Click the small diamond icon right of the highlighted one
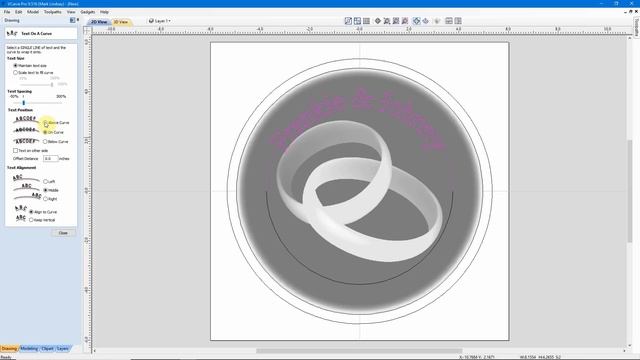The width and height of the screenshot is (640, 360). (425, 21)
